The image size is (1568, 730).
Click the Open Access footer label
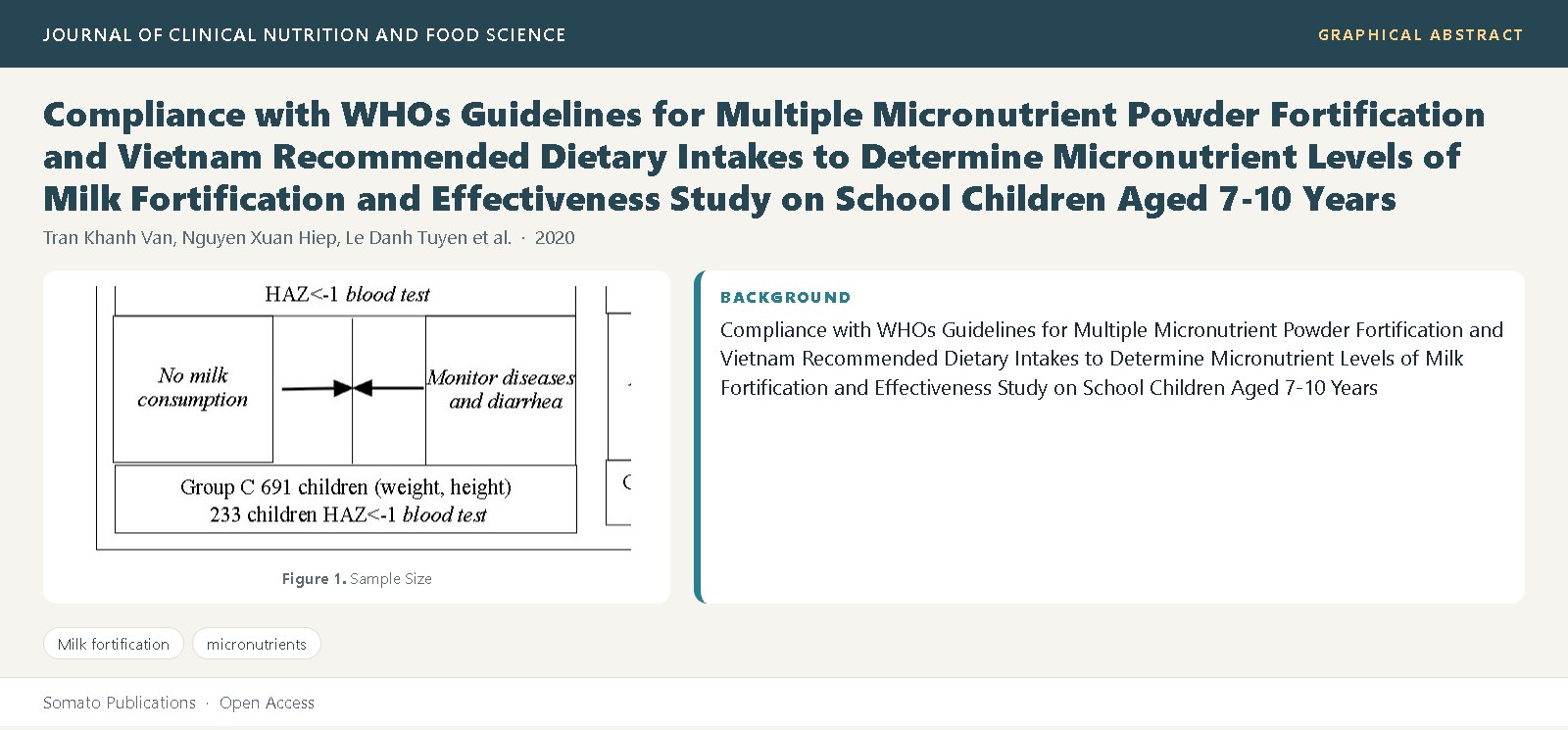click(x=267, y=703)
